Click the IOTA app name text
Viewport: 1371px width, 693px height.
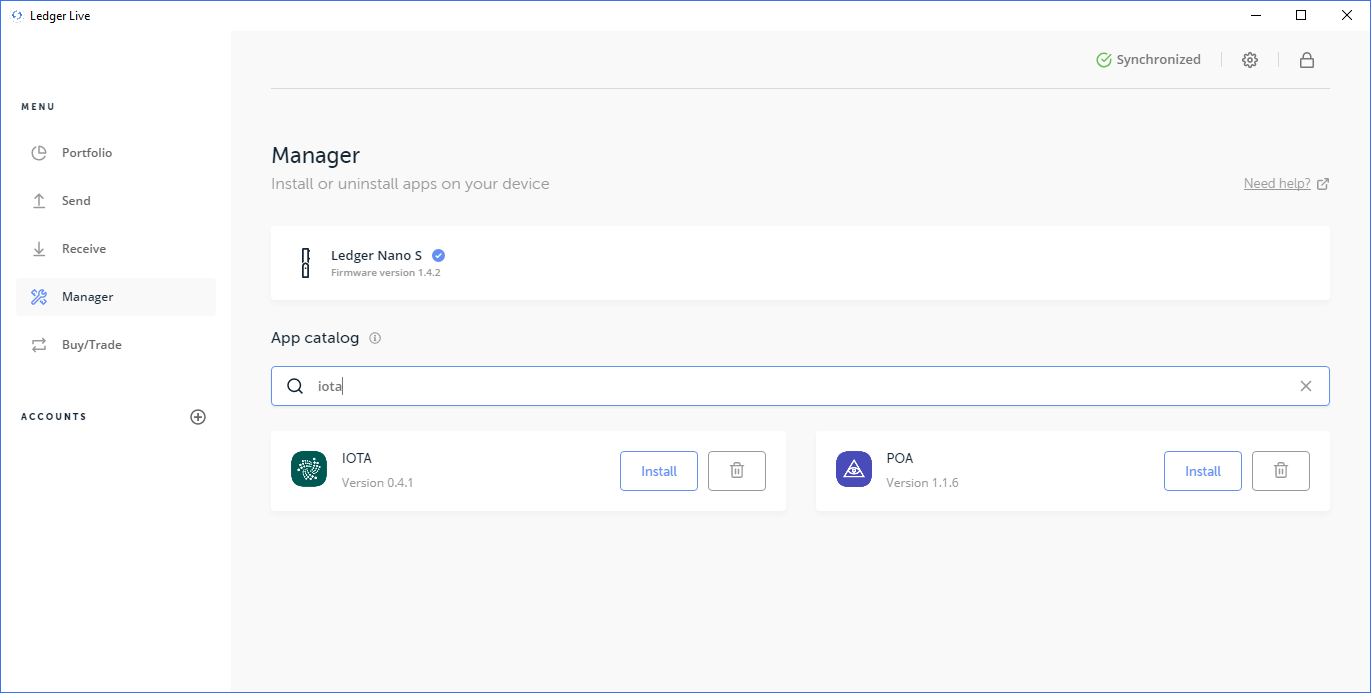(x=357, y=458)
